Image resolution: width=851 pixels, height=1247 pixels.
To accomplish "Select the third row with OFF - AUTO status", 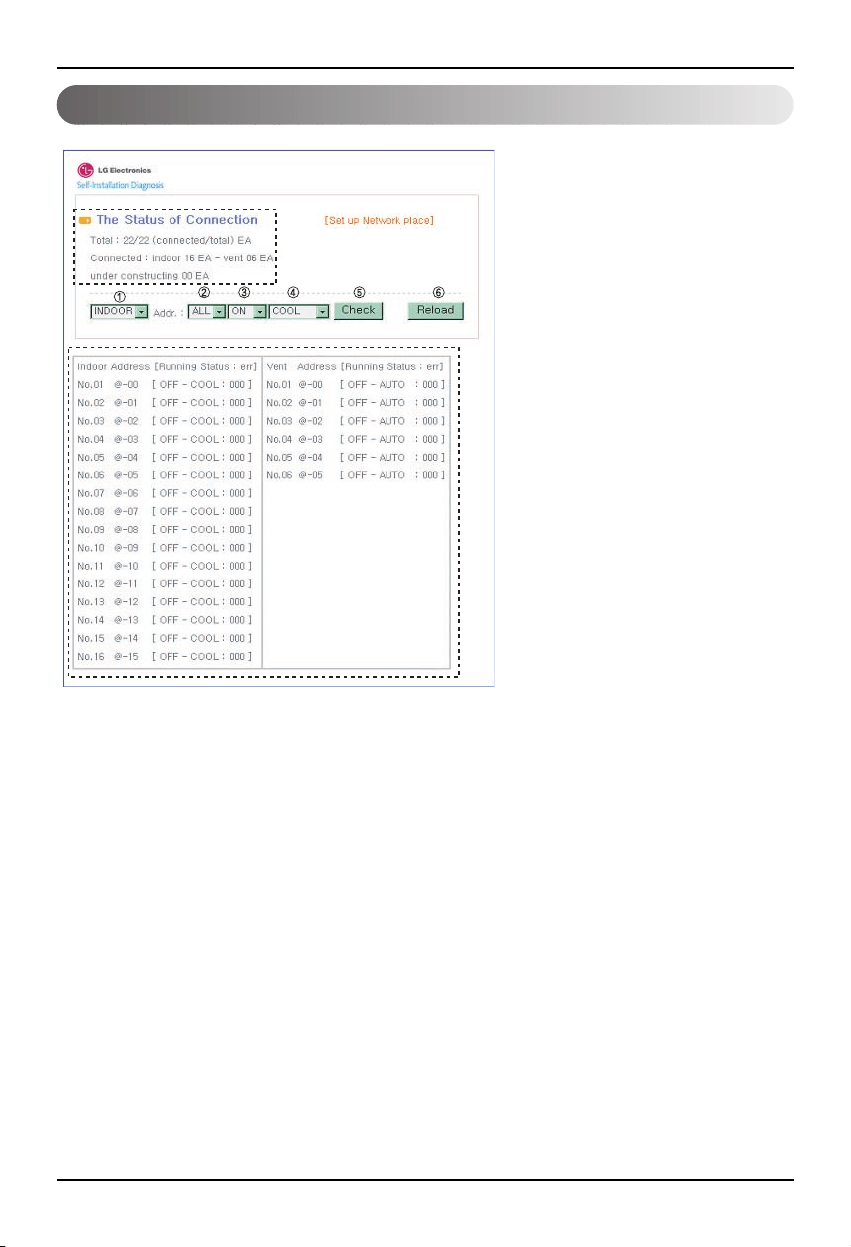I will [355, 421].
